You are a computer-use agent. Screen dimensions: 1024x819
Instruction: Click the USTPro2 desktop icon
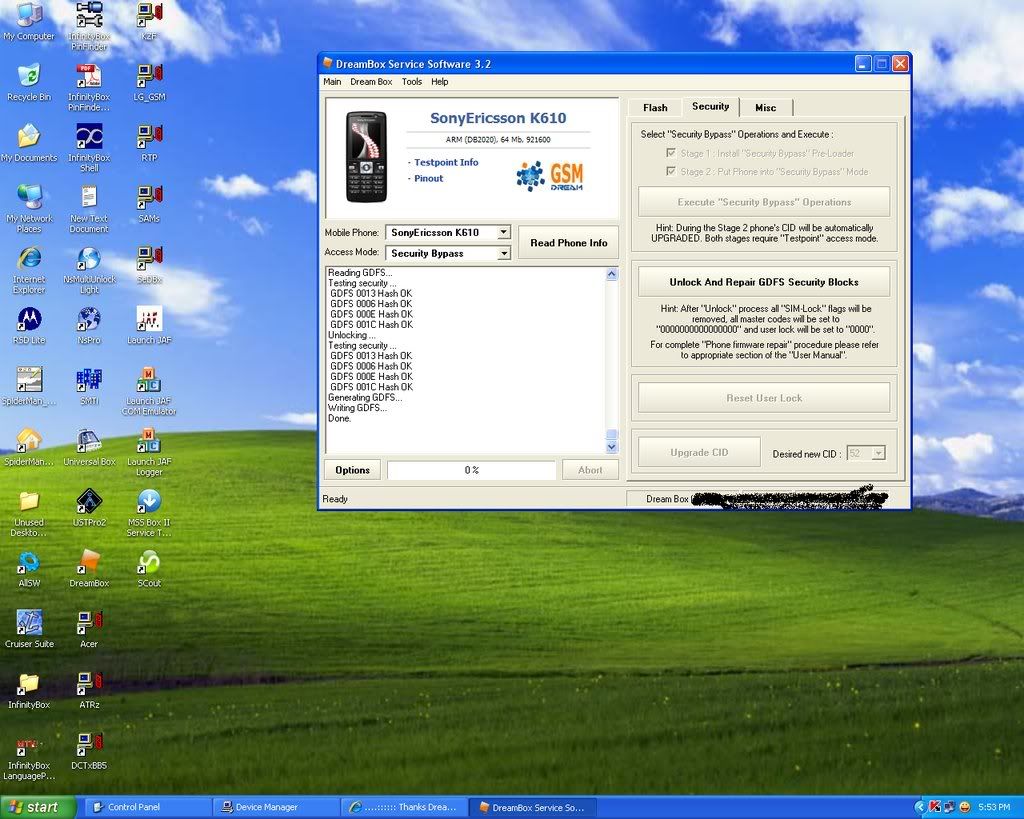coord(89,507)
